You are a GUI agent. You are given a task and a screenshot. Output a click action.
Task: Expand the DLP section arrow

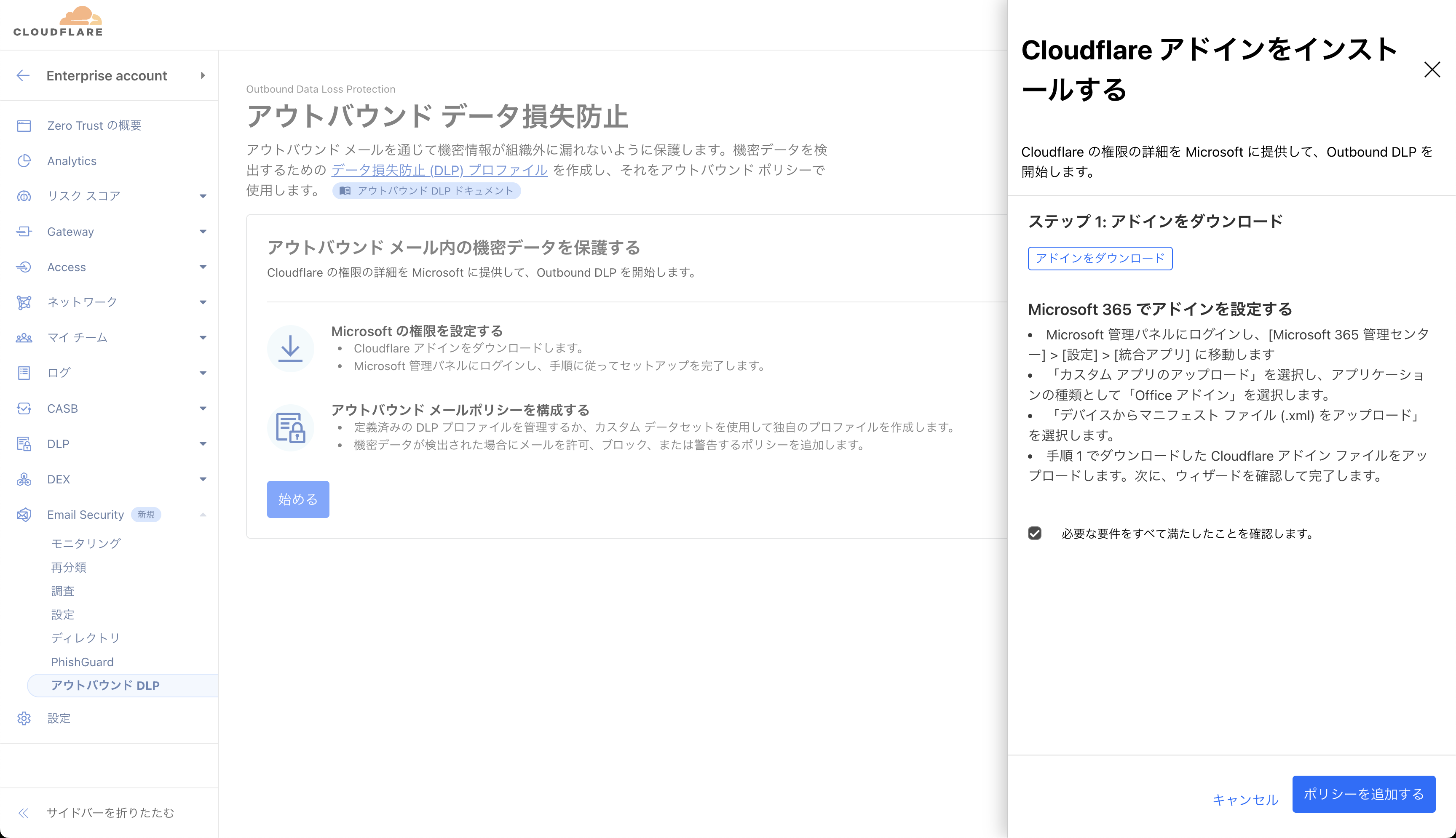[203, 444]
